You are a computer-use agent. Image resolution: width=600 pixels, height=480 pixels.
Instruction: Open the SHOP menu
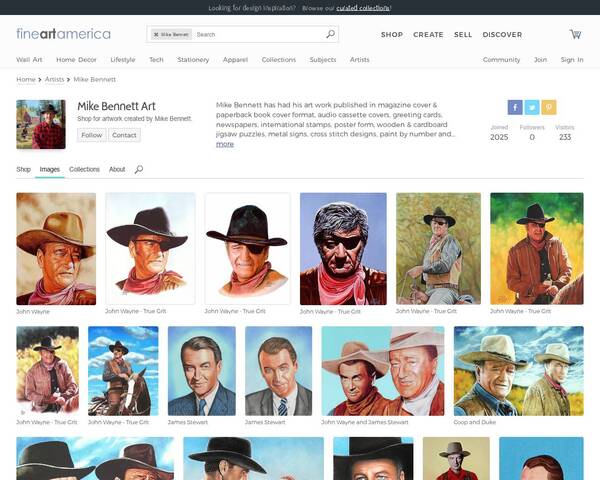392,34
